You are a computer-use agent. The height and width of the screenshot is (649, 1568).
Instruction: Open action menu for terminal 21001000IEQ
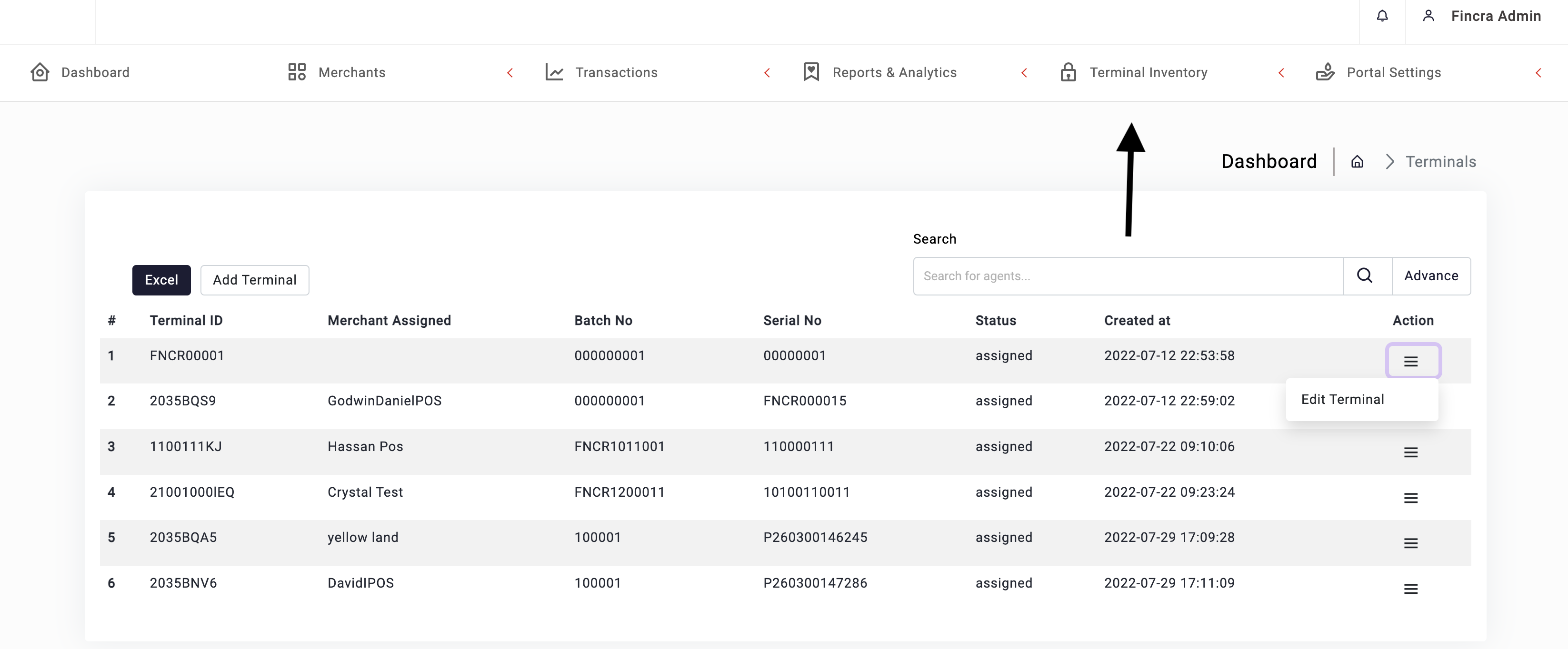[1410, 498]
